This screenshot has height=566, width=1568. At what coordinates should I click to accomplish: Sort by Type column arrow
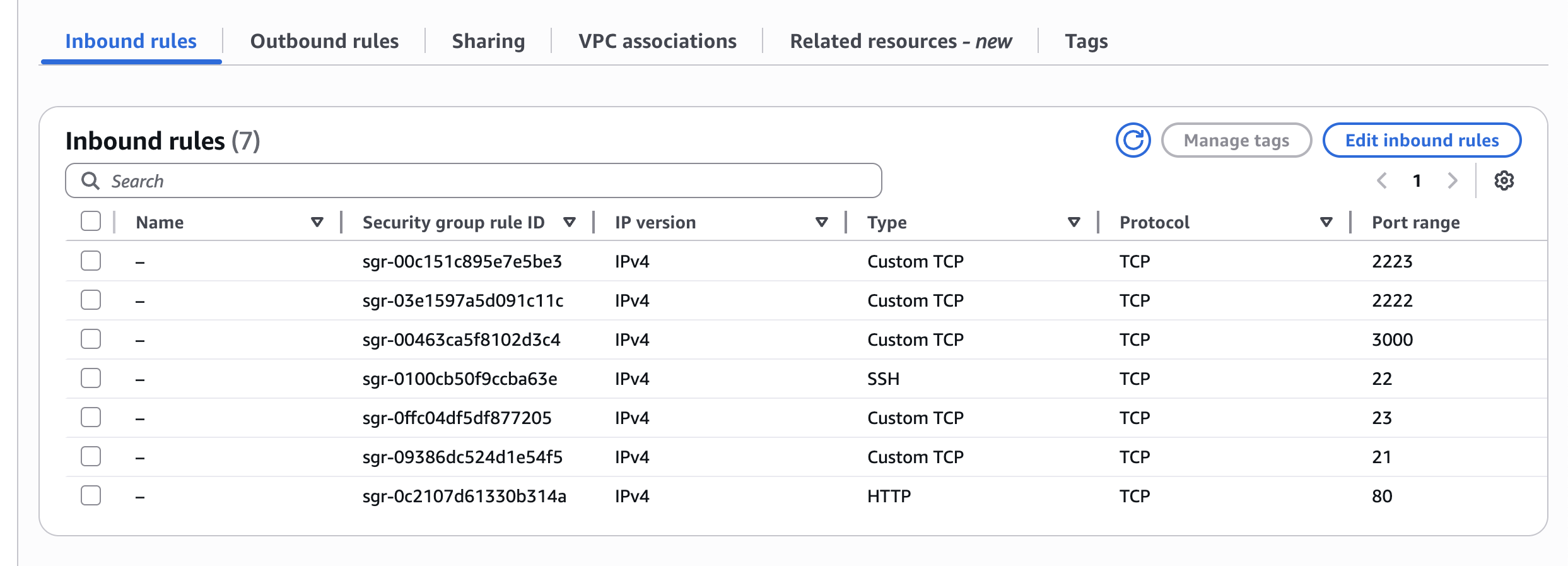coord(1074,222)
